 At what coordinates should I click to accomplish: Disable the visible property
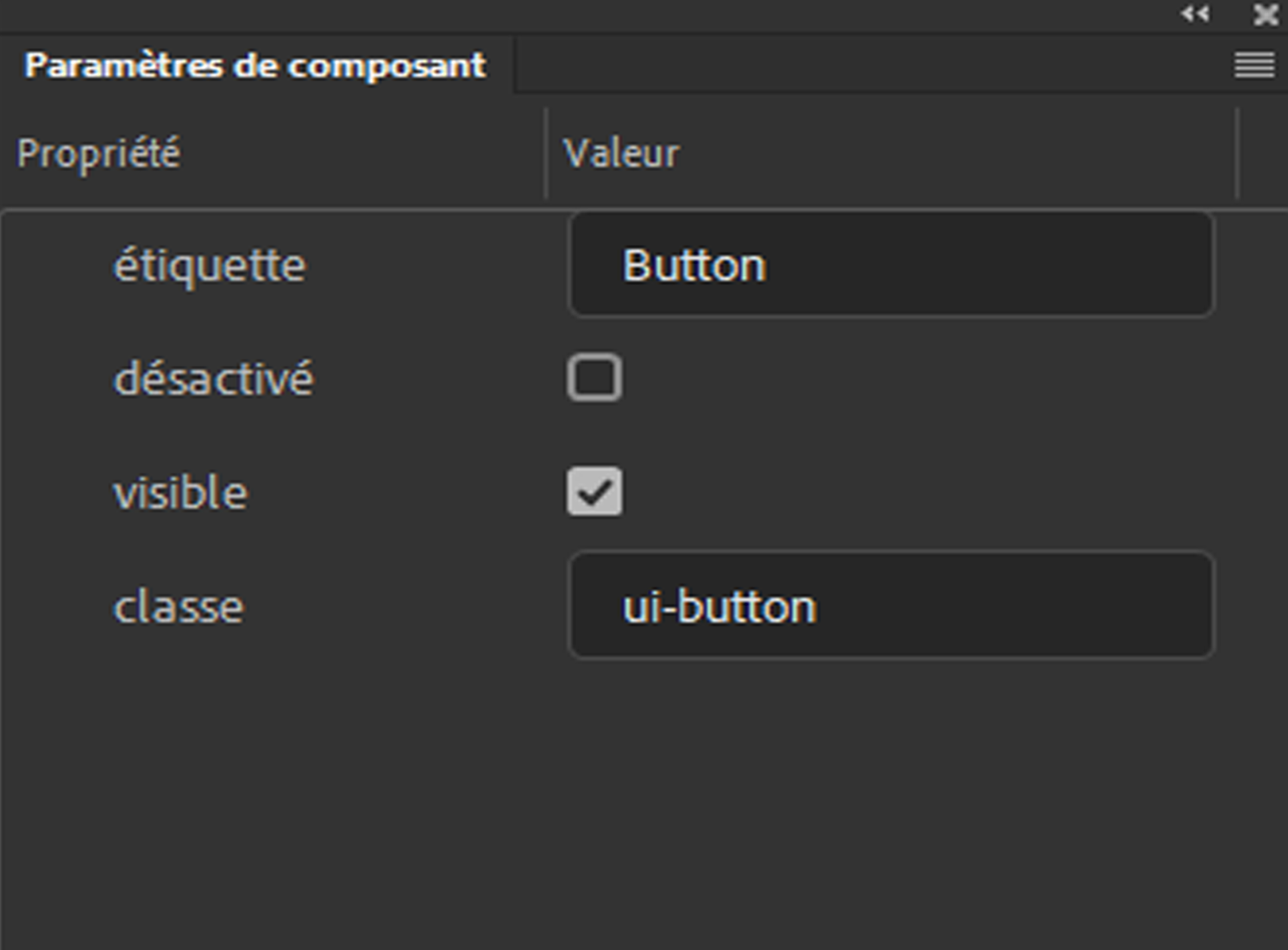595,492
